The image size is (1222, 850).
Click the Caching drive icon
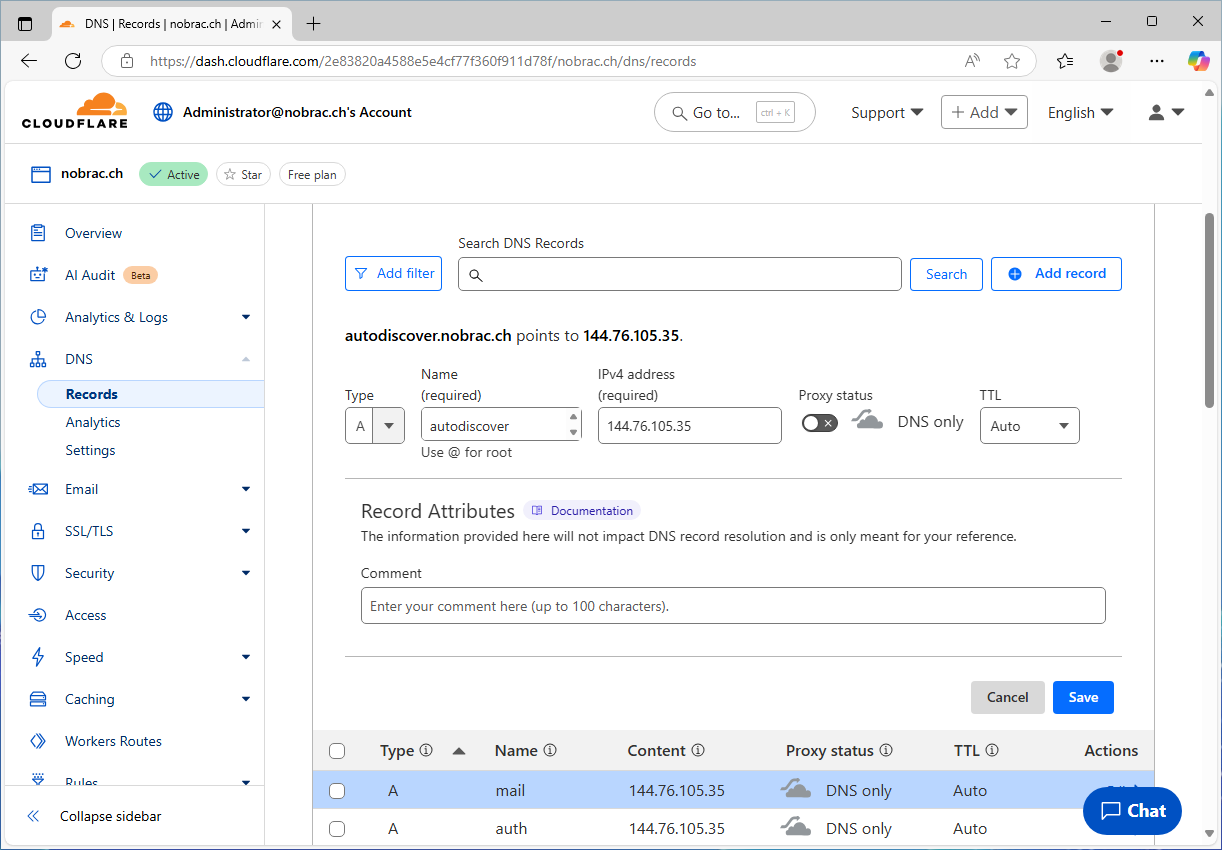tap(38, 699)
